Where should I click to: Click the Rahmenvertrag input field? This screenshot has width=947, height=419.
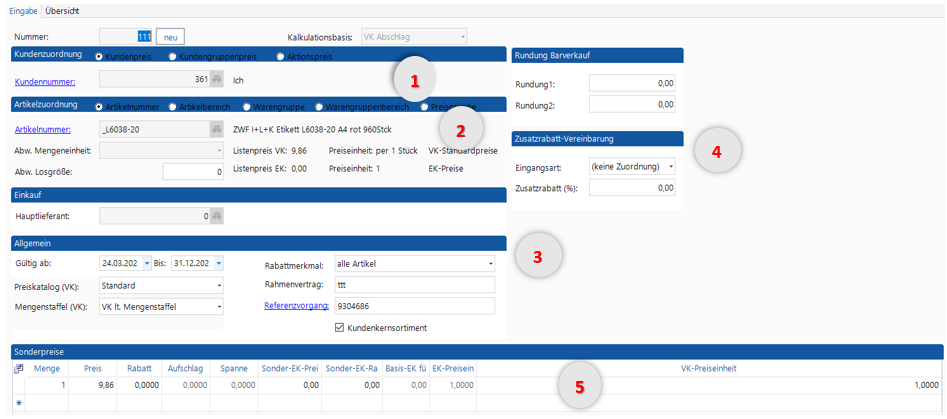pos(415,285)
